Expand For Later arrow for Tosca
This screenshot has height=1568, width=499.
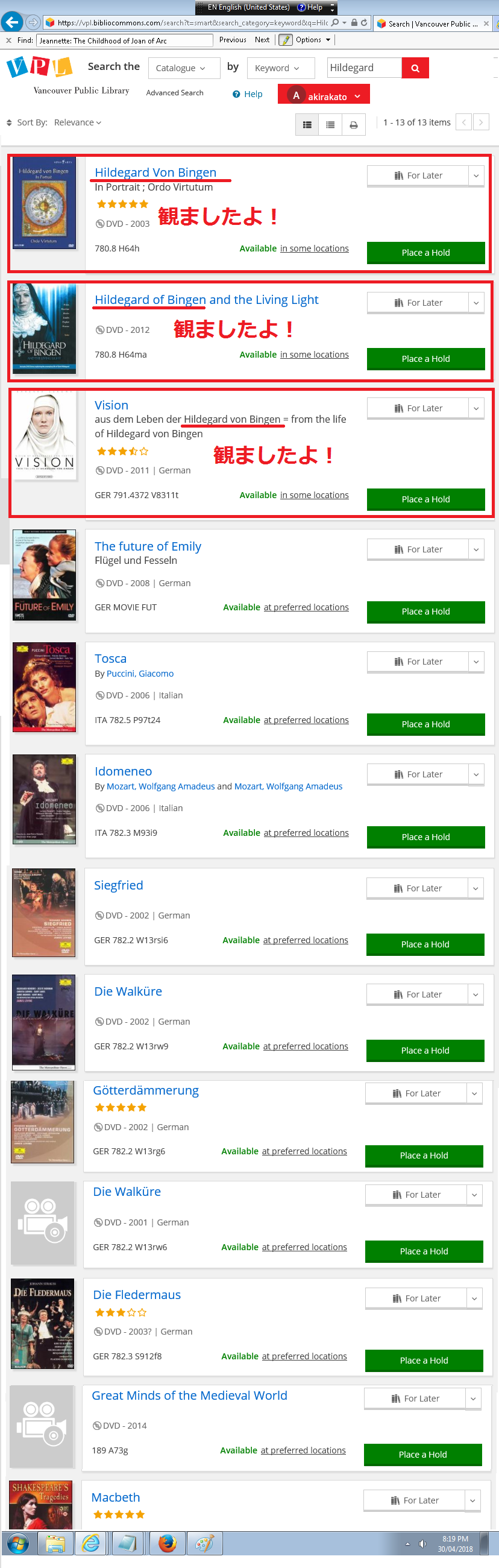point(476,662)
